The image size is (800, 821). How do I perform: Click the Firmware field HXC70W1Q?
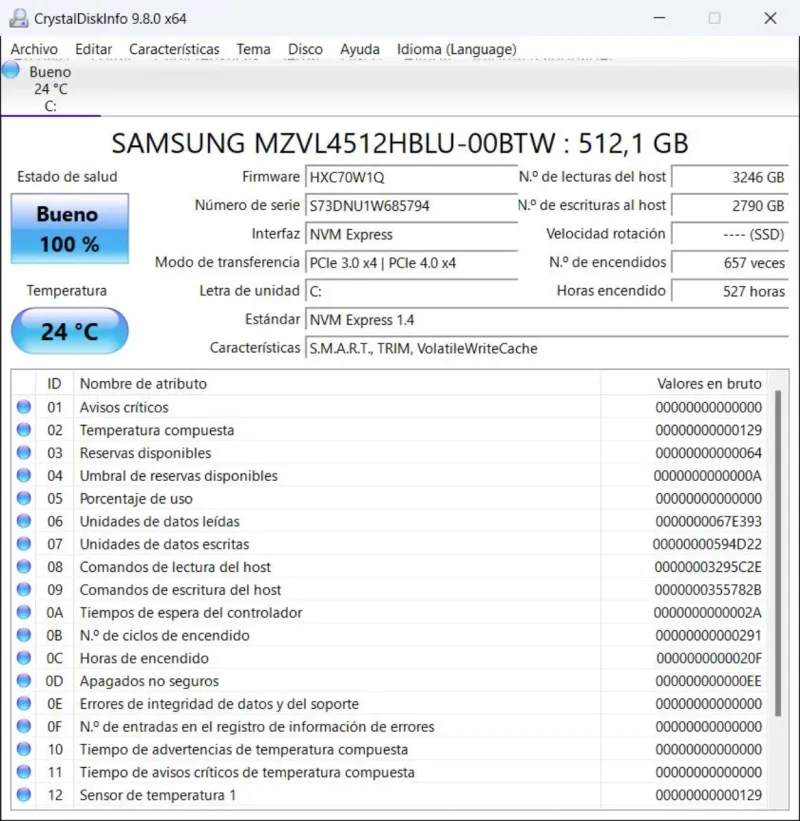tap(412, 177)
